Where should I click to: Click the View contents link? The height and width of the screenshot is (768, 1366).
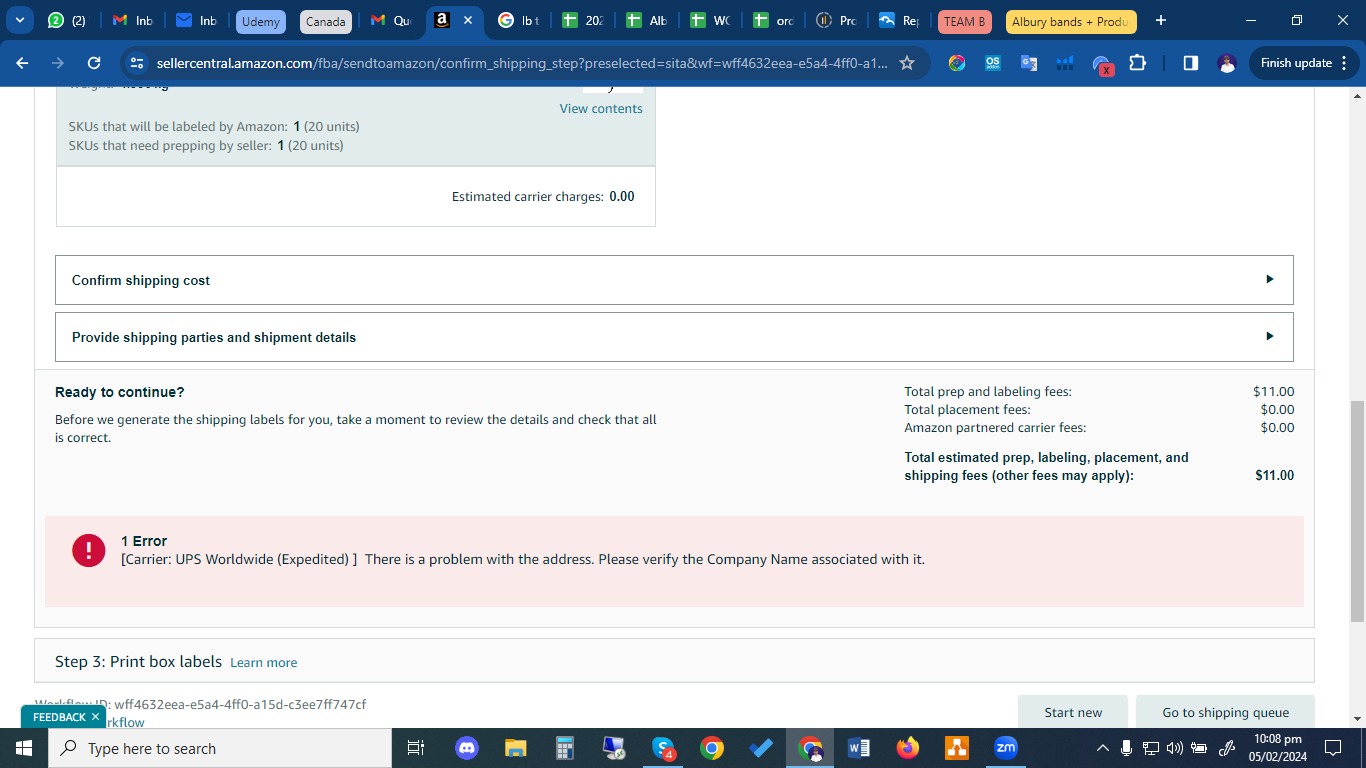point(601,109)
